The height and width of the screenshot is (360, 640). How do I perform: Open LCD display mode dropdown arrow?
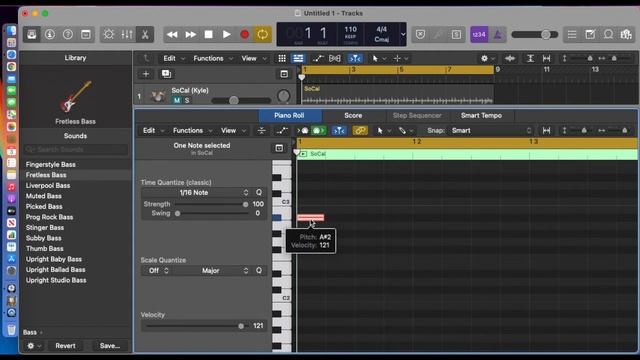coord(403,35)
